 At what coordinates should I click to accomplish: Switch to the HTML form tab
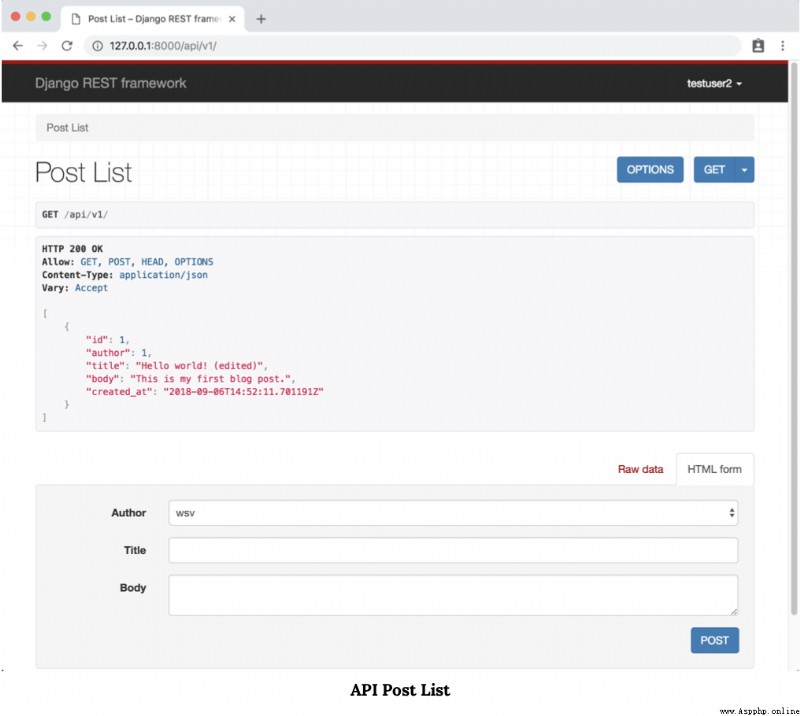pyautogui.click(x=714, y=469)
